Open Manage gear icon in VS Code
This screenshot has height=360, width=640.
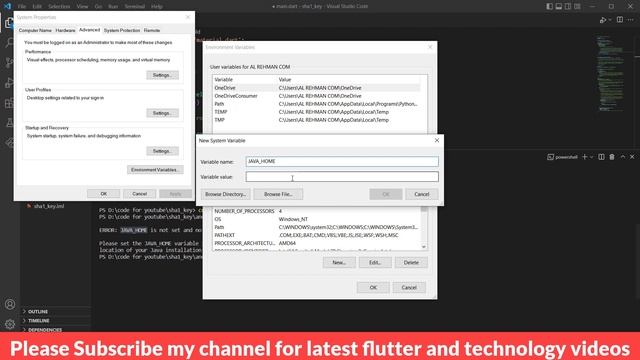(10, 324)
